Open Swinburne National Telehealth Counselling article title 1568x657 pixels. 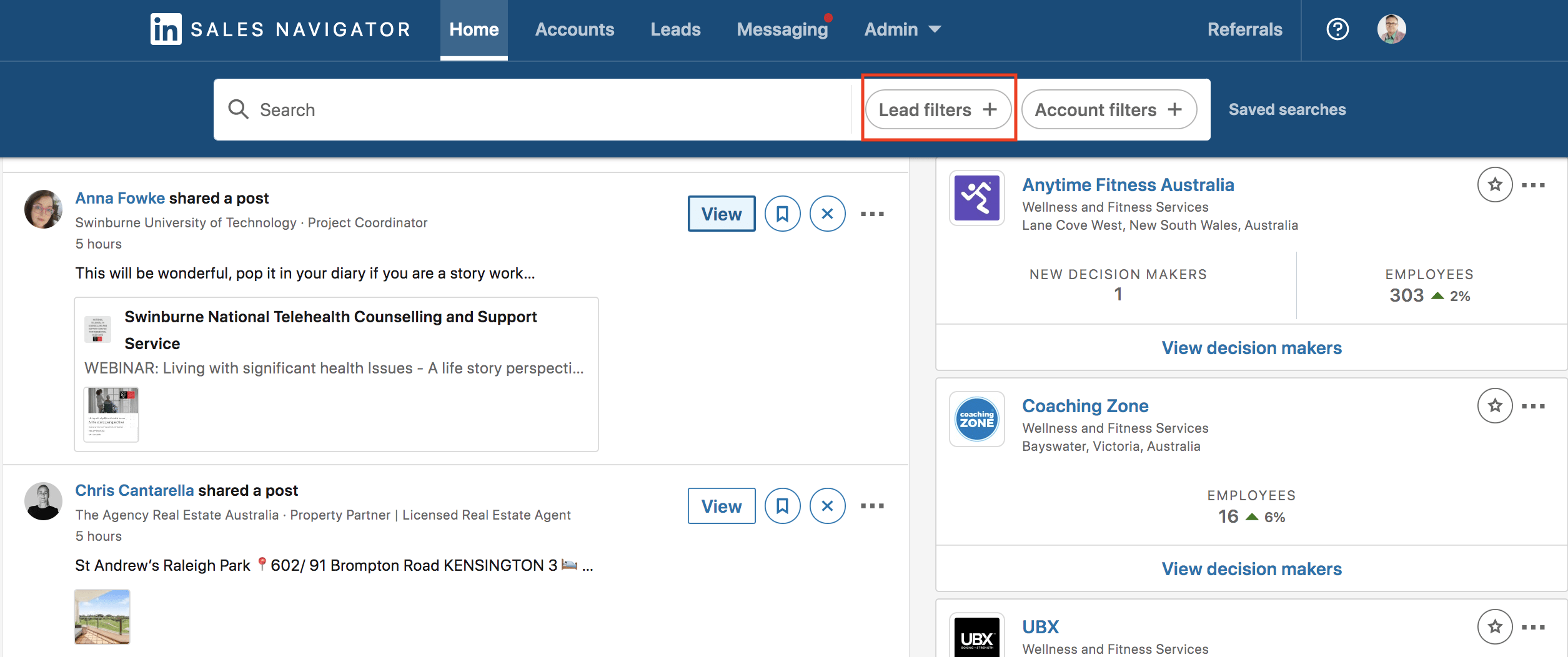(330, 330)
